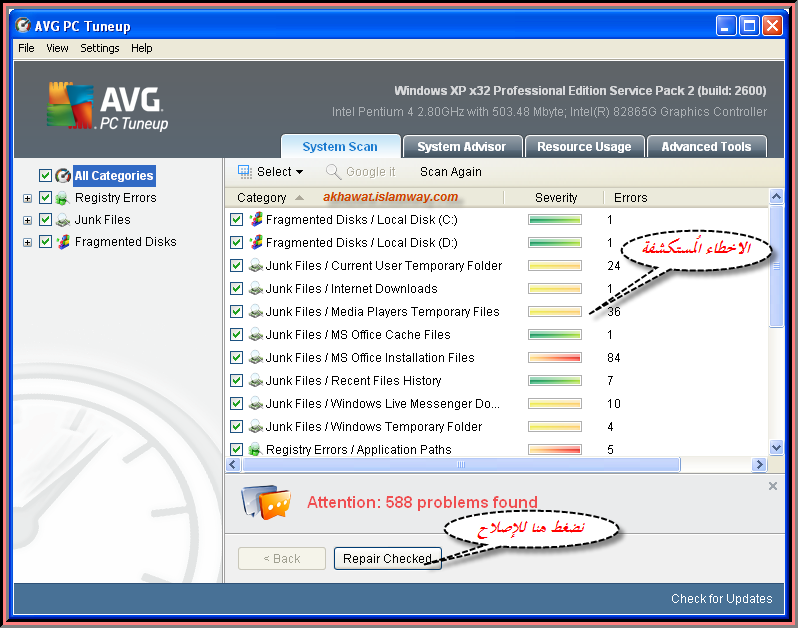Click Scan Again in the toolbar
798x628 pixels.
(450, 172)
